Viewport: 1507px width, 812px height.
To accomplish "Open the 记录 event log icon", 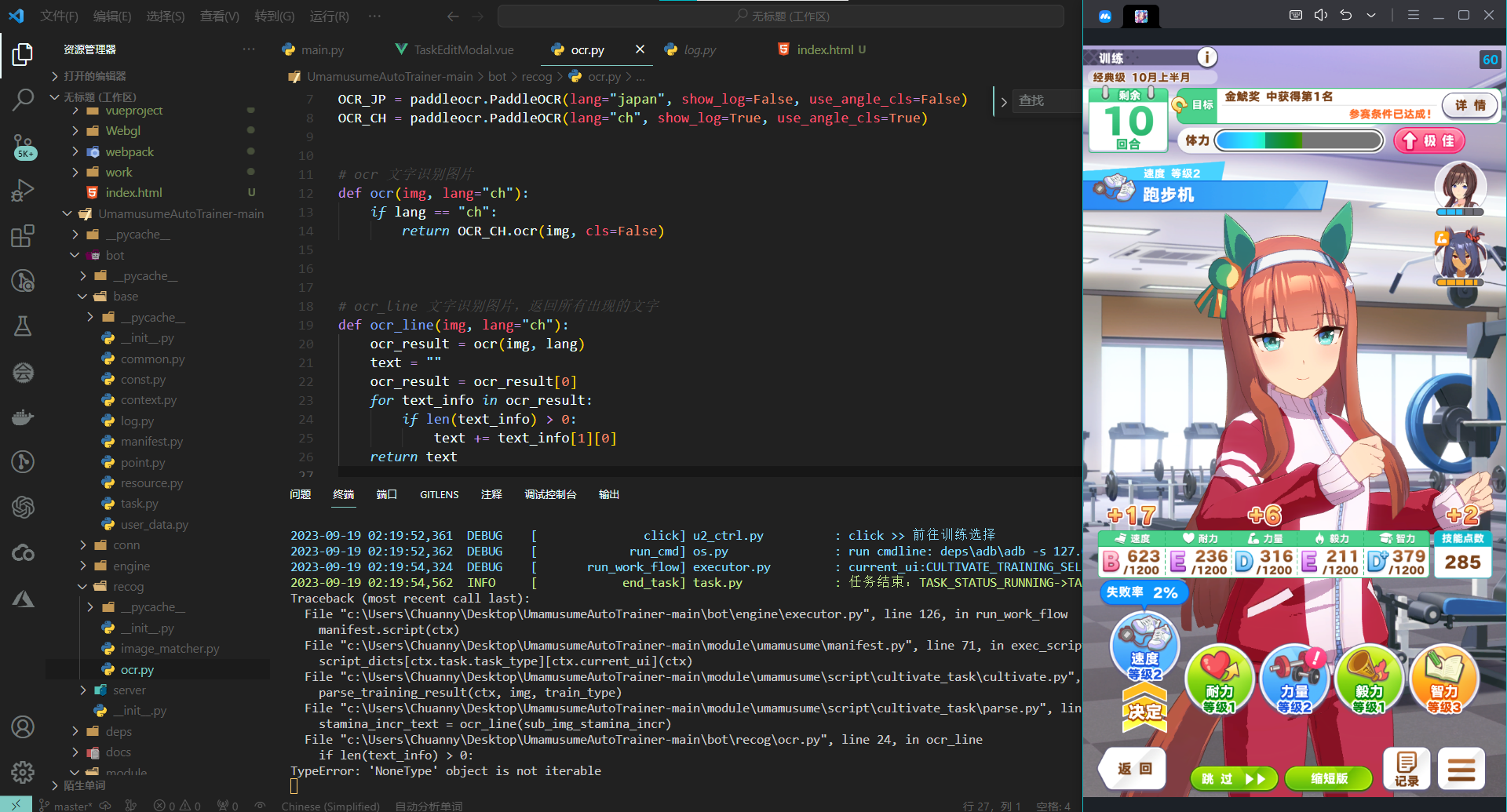I will pyautogui.click(x=1405, y=768).
